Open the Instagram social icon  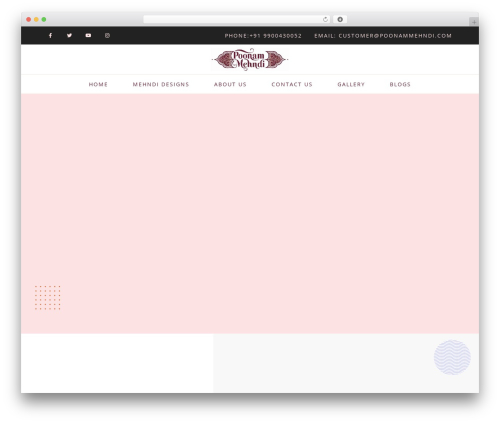(107, 35)
